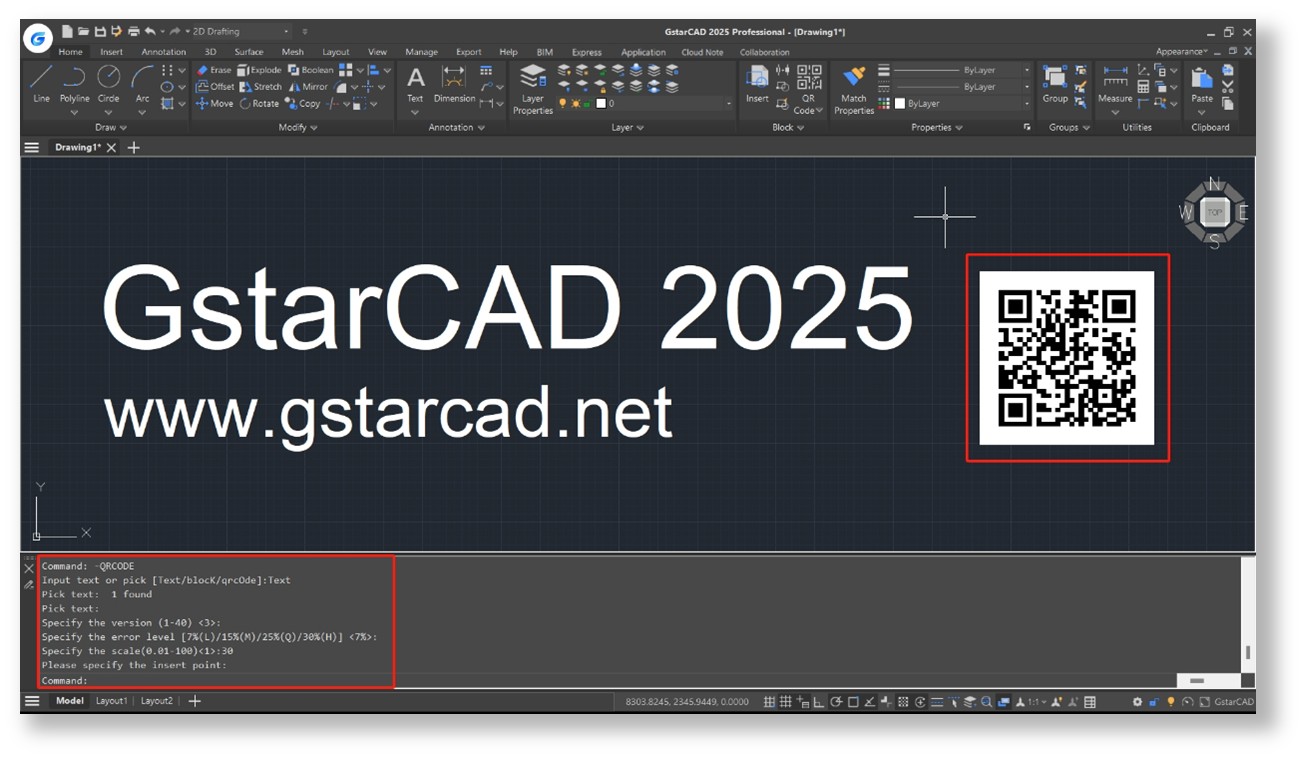Open the ByLayer color selector
1304x758 pixels.
pos(960,103)
